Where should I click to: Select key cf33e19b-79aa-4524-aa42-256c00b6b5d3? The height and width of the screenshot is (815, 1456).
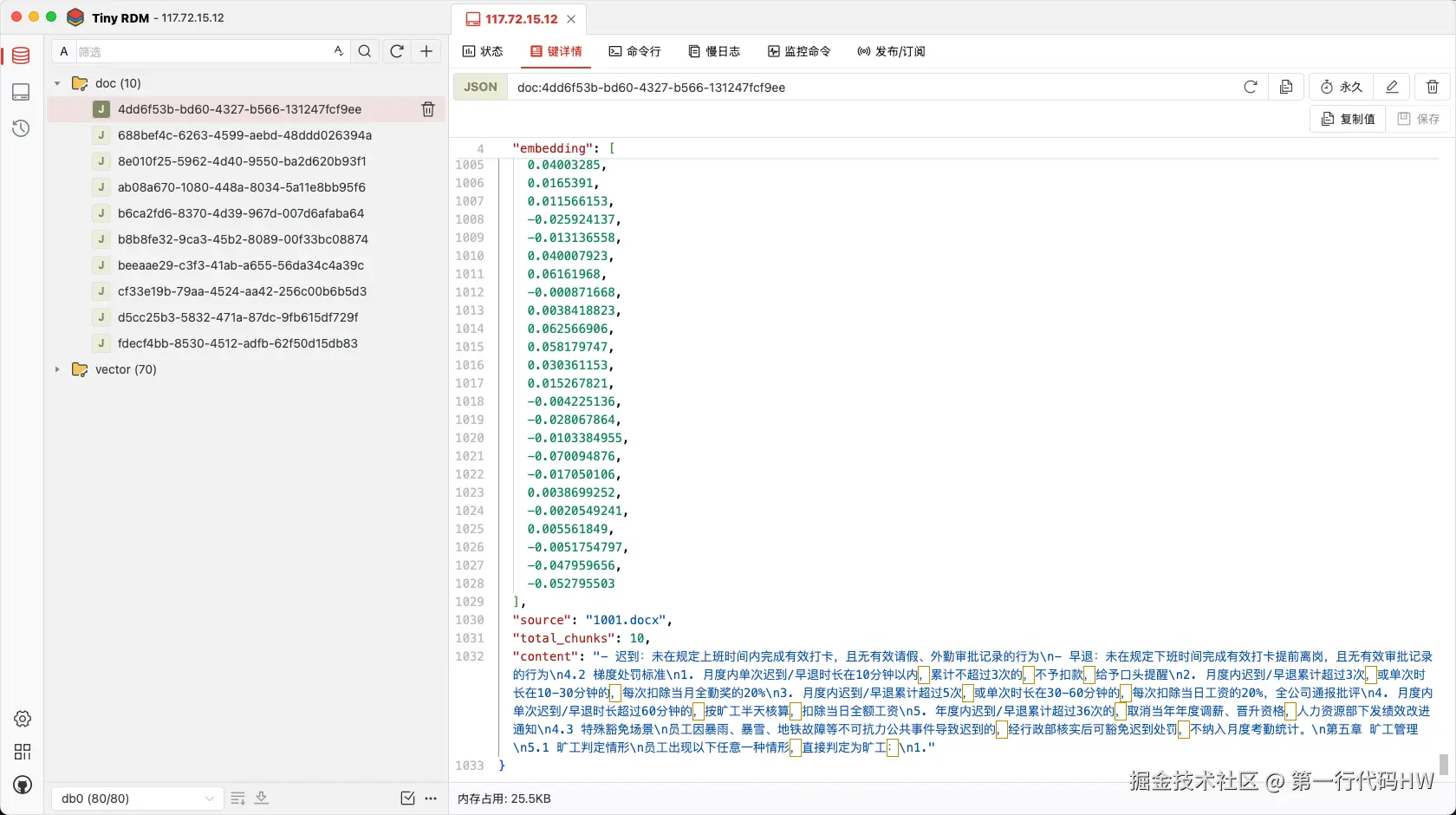pyautogui.click(x=244, y=291)
